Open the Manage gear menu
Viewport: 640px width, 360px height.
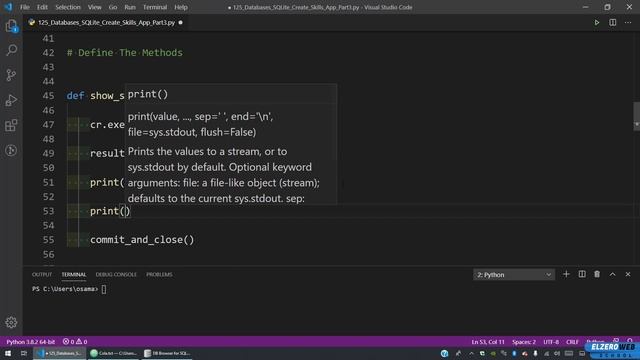(11, 322)
